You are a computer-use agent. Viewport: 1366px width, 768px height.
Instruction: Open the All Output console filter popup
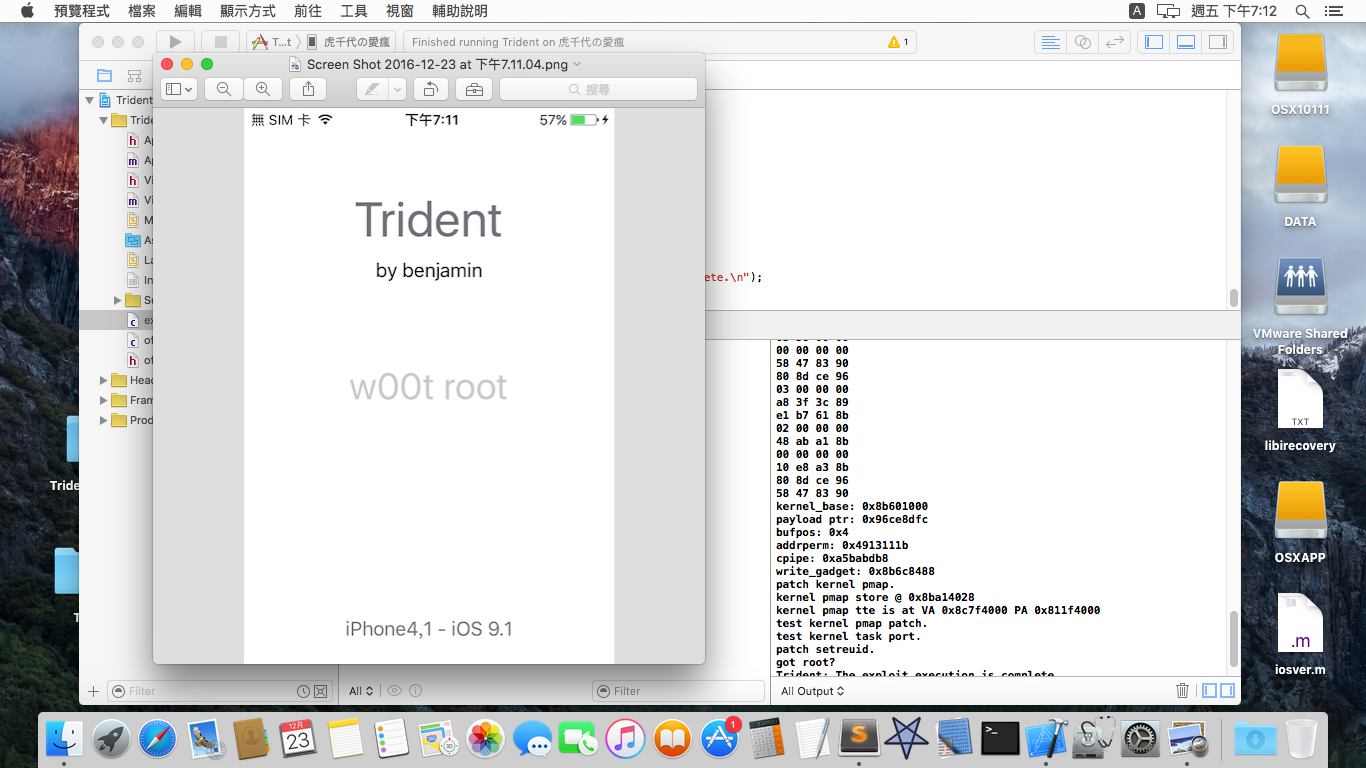[812, 691]
